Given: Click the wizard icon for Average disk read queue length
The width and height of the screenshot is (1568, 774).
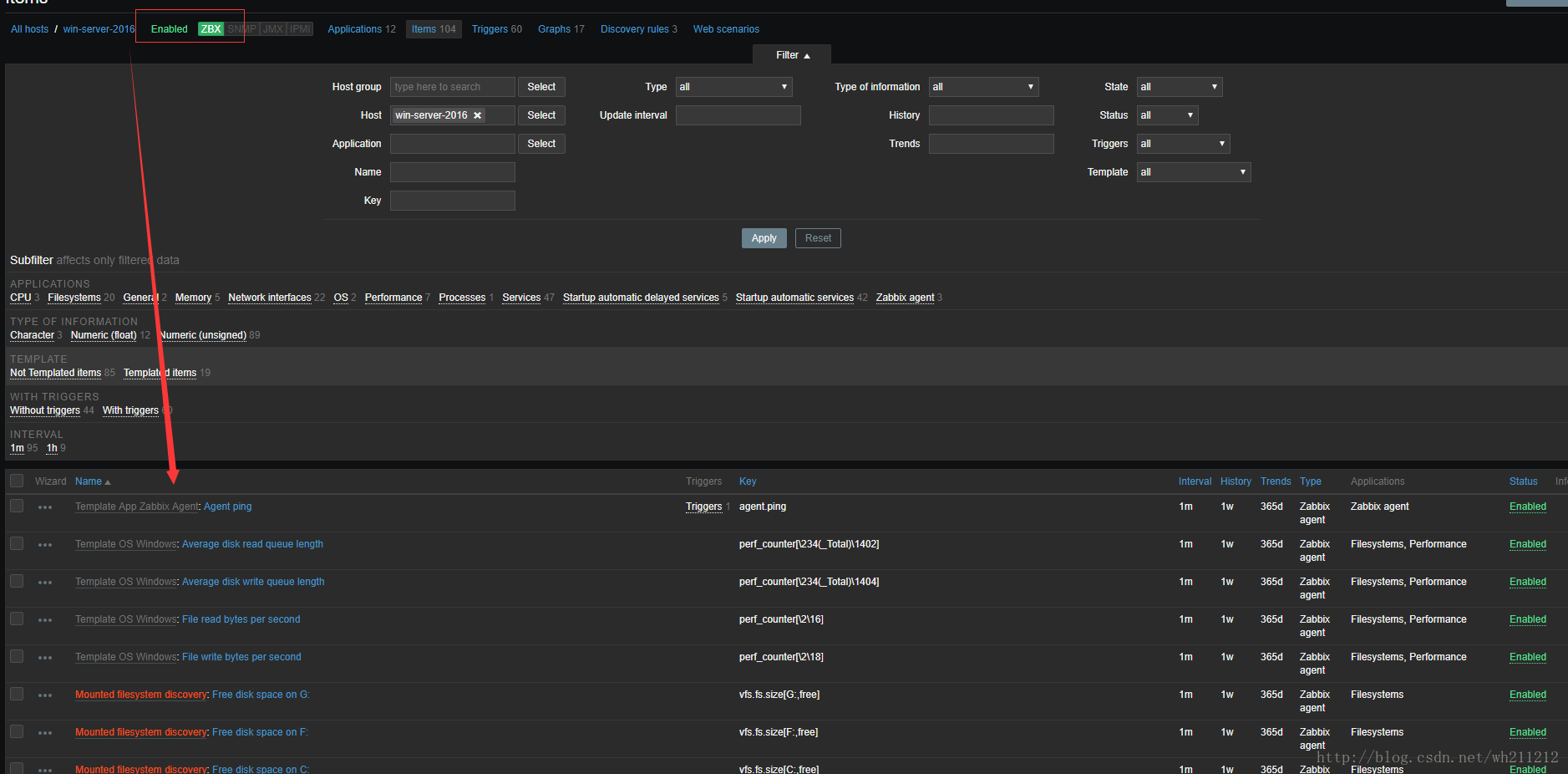Looking at the screenshot, I should click(x=45, y=544).
